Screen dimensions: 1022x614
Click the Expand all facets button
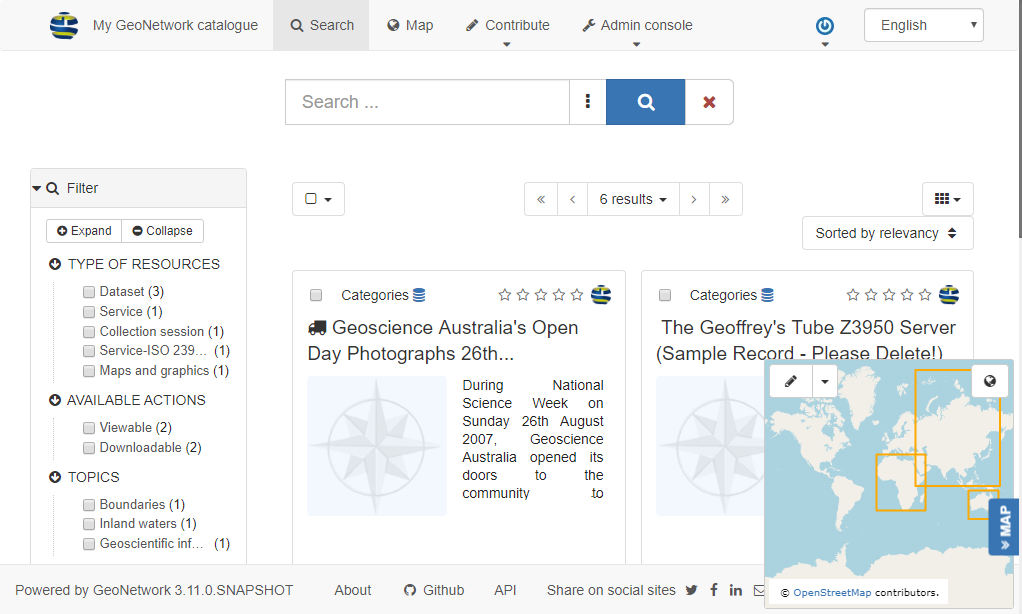tap(84, 231)
